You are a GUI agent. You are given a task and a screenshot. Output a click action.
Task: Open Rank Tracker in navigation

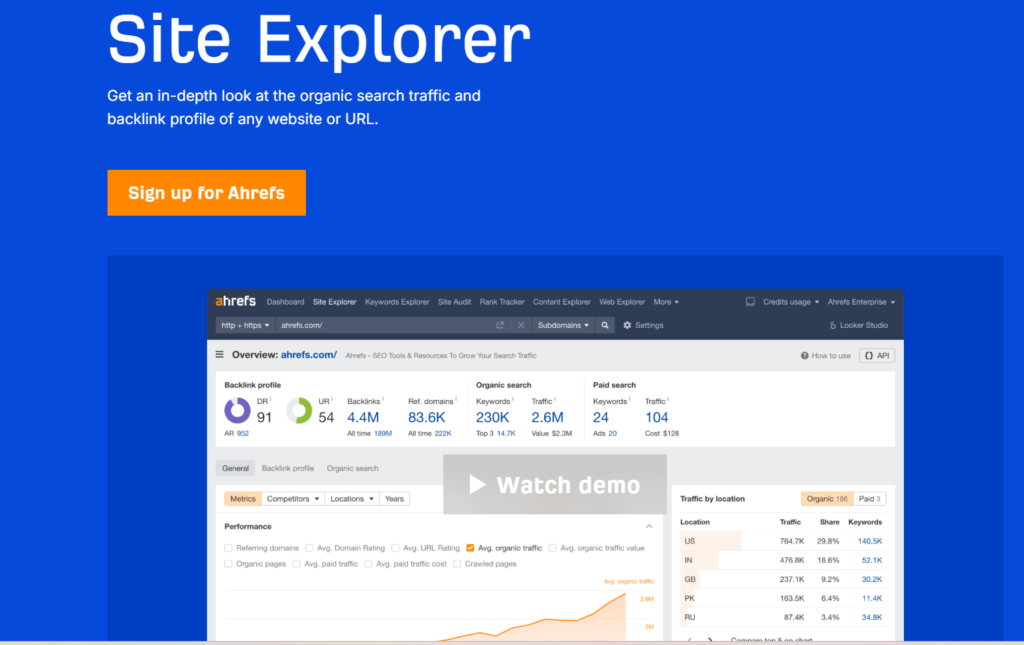pos(502,302)
